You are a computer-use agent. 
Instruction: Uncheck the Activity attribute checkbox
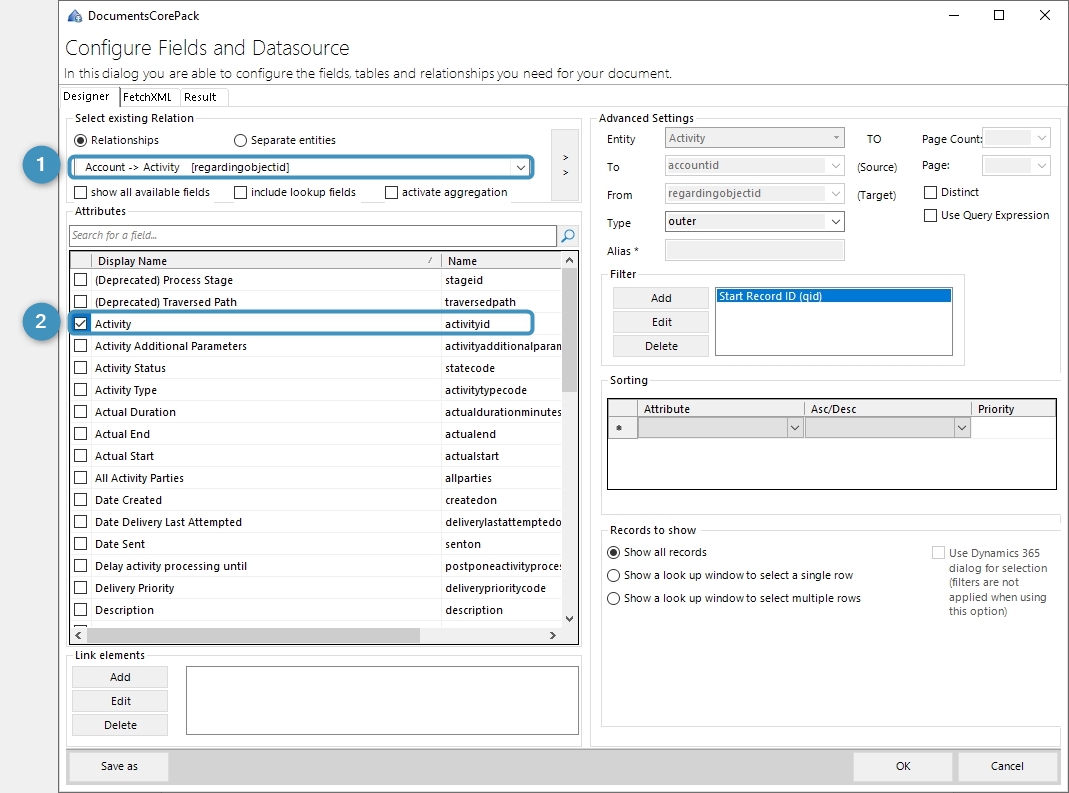coord(80,324)
